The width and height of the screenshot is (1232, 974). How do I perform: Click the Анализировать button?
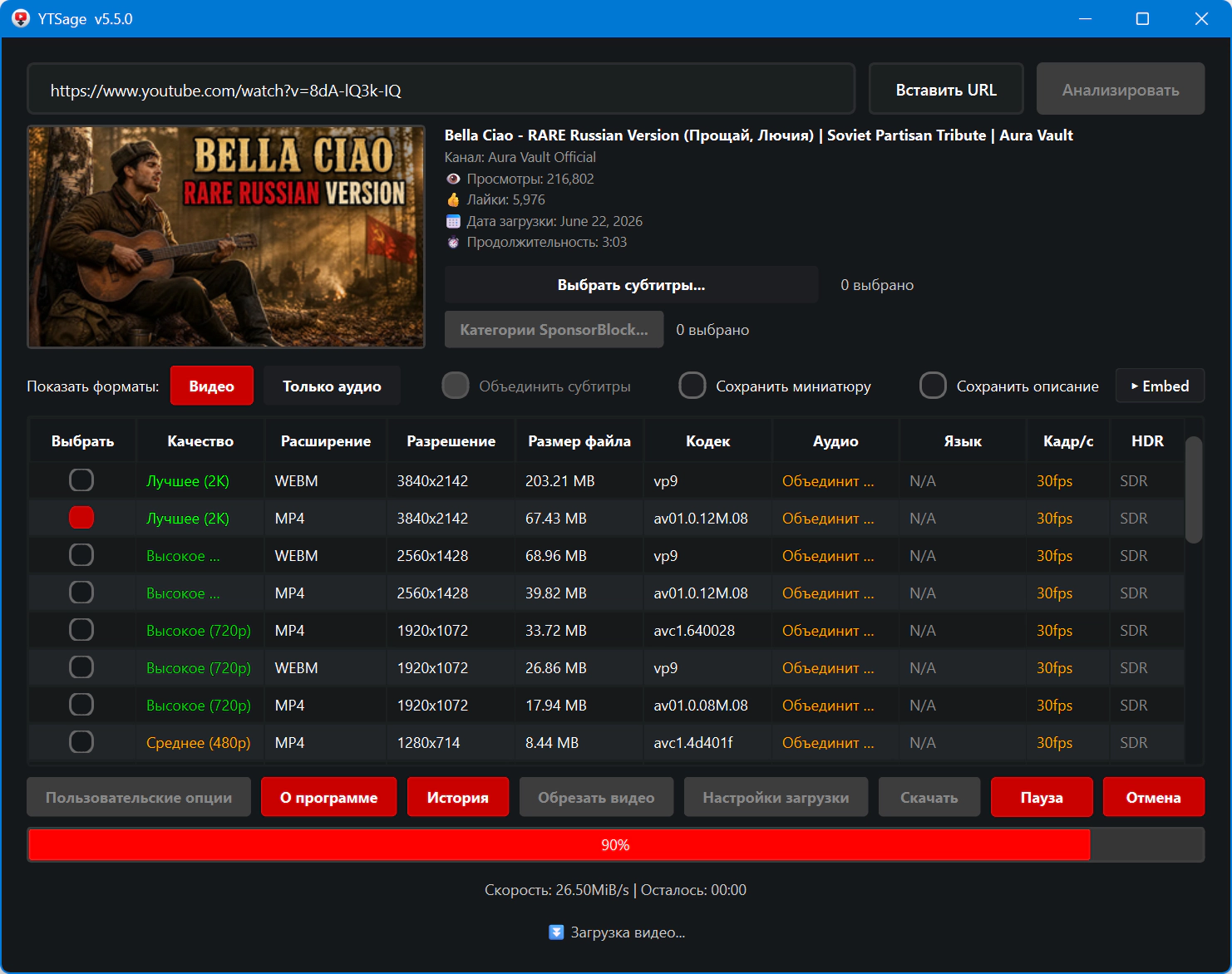1121,90
